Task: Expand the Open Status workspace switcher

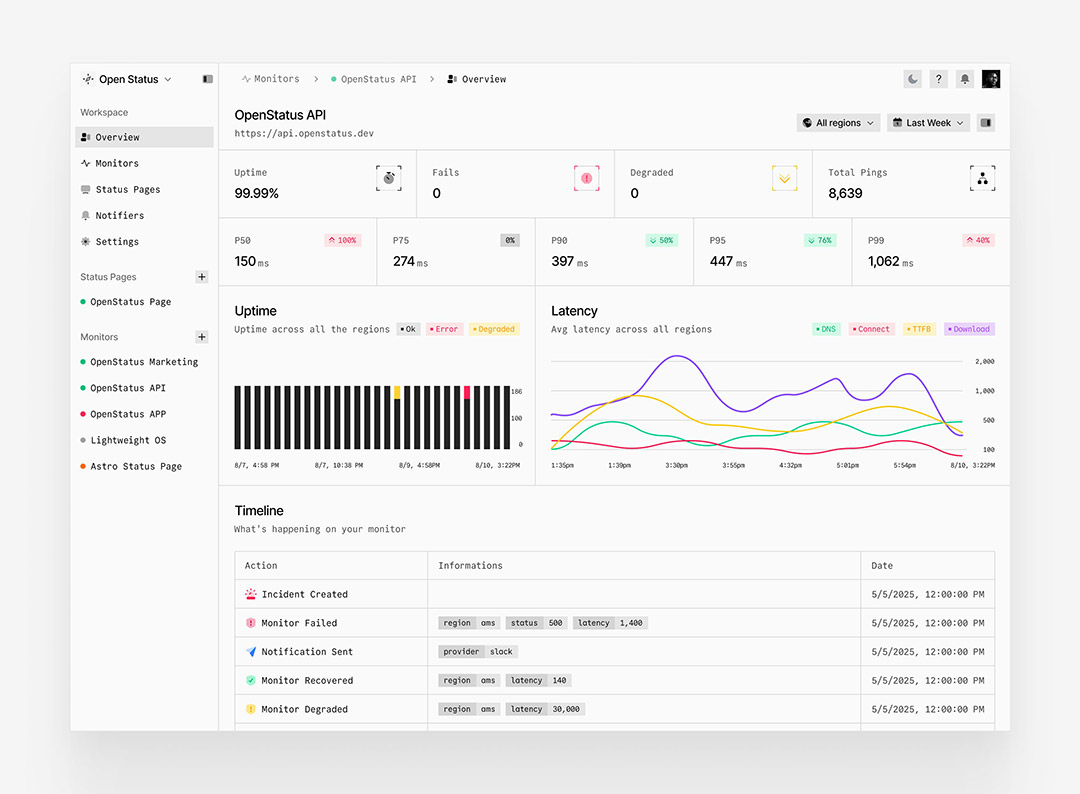Action: point(127,78)
